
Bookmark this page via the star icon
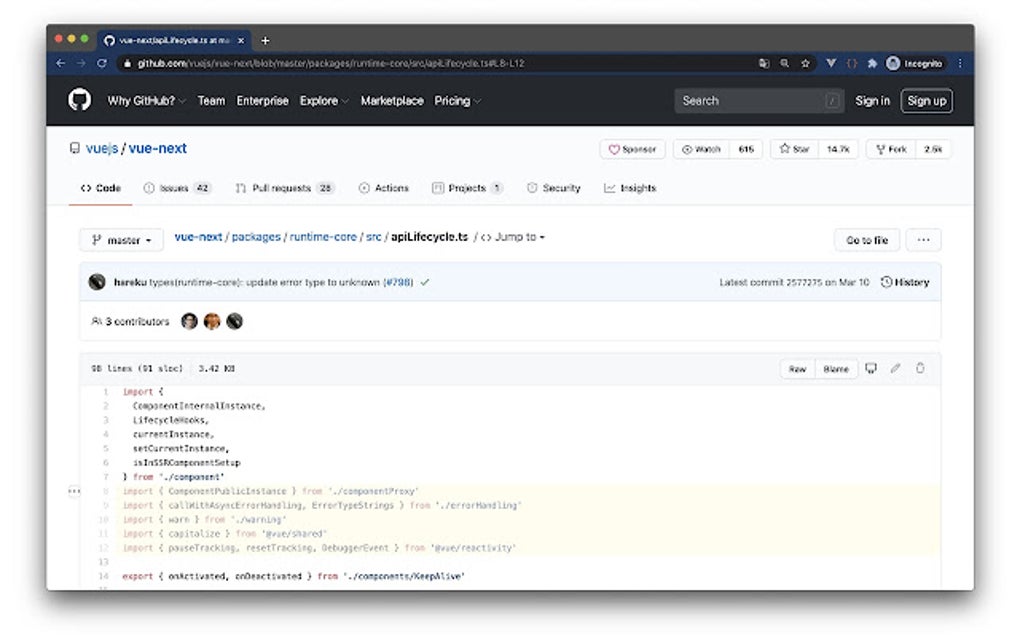pyautogui.click(x=805, y=62)
